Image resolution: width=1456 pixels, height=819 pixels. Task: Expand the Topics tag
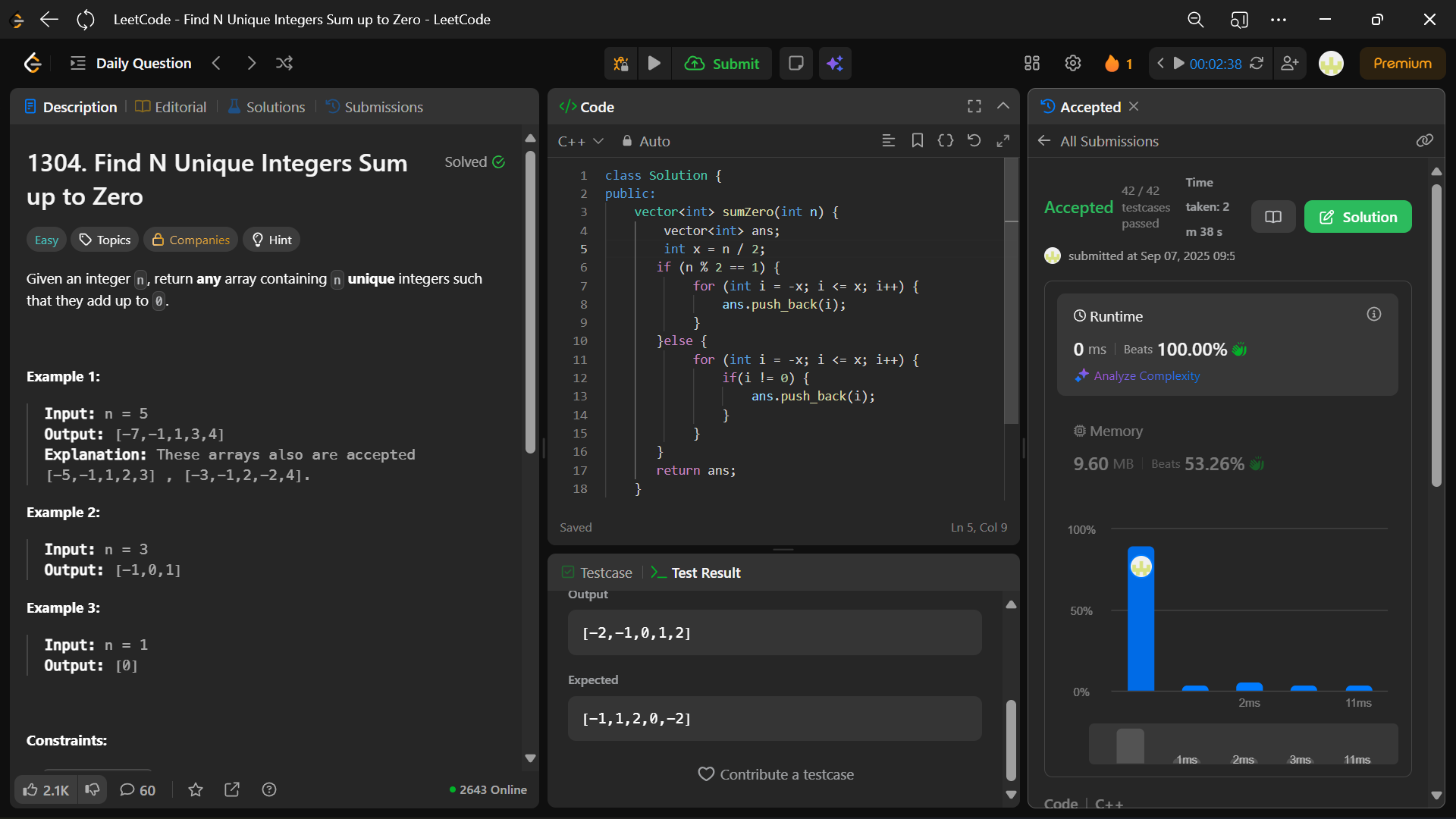point(105,240)
